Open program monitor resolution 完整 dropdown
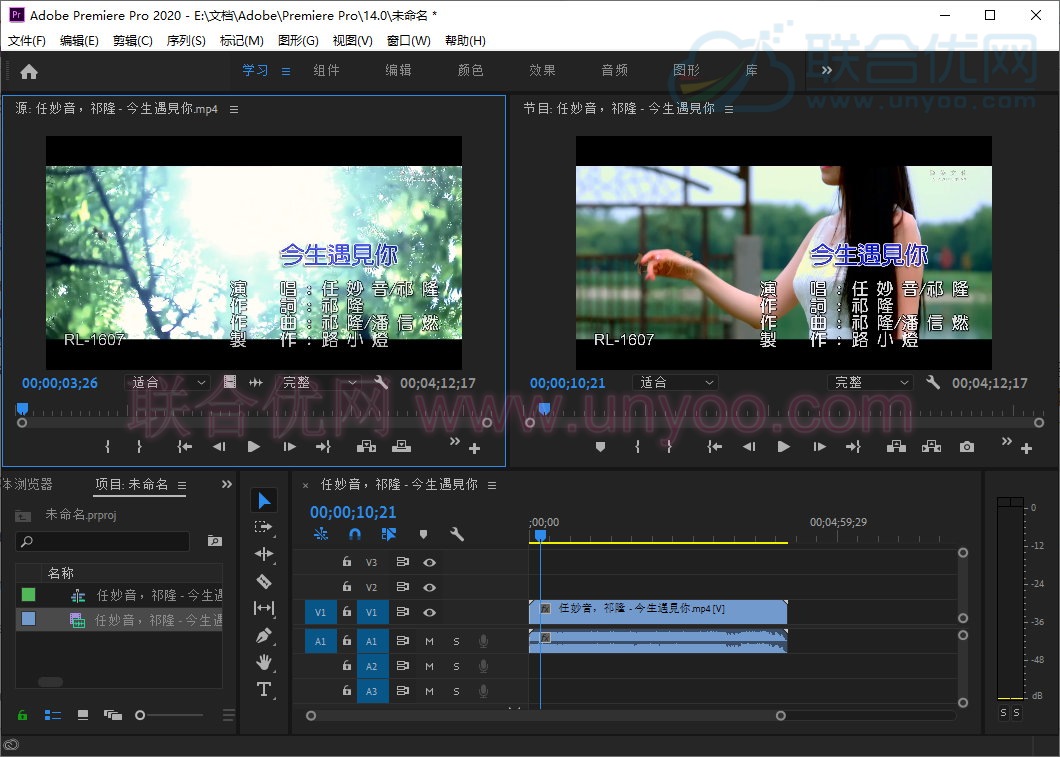The height and width of the screenshot is (757, 1060). [x=870, y=383]
